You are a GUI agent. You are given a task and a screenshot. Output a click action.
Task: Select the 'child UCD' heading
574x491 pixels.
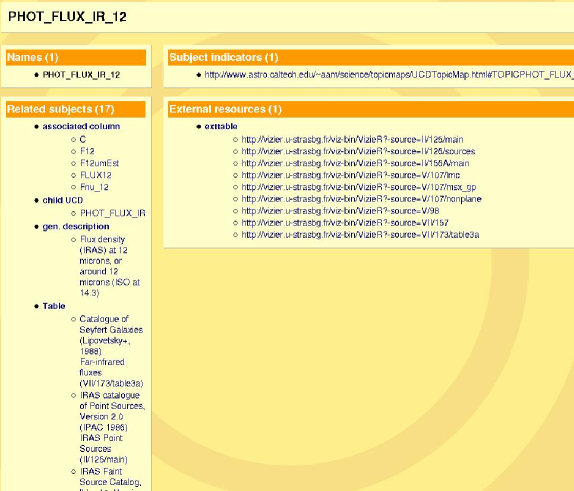click(63, 200)
